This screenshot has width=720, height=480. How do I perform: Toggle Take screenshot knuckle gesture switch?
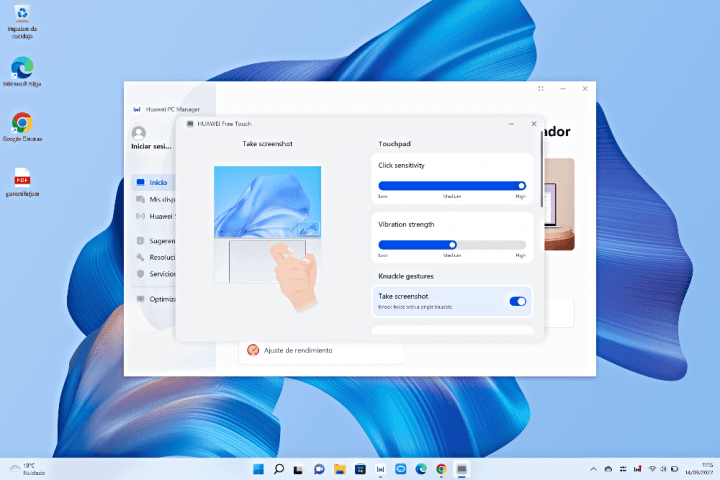click(518, 301)
